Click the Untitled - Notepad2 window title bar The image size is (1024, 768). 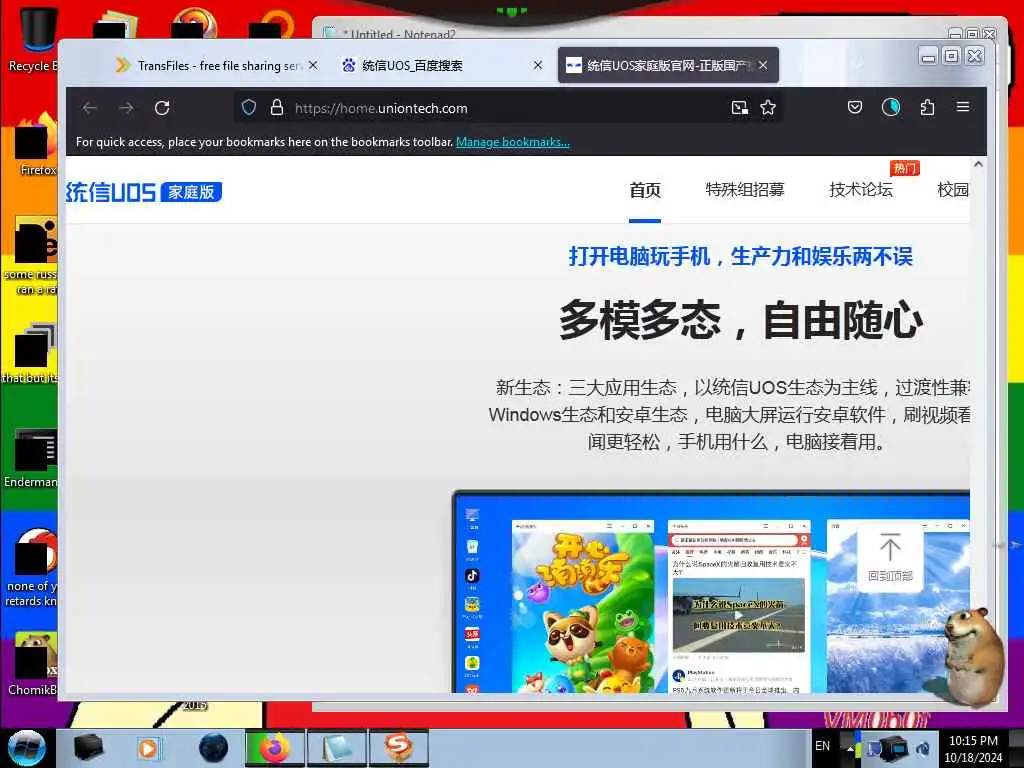627,33
